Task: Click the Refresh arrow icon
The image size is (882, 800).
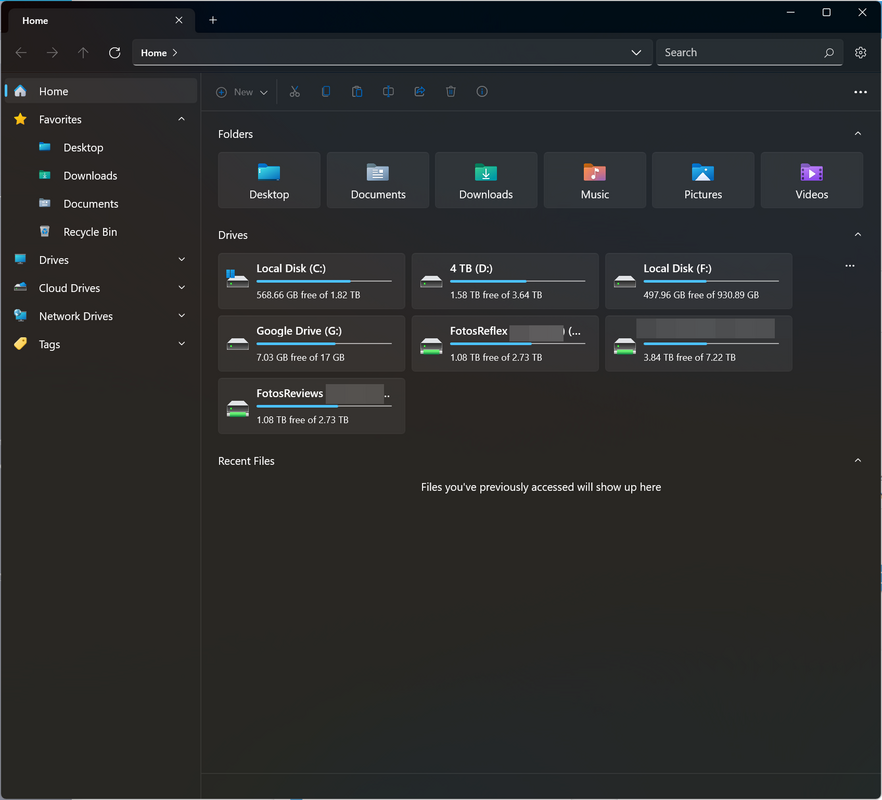Action: click(x=115, y=52)
